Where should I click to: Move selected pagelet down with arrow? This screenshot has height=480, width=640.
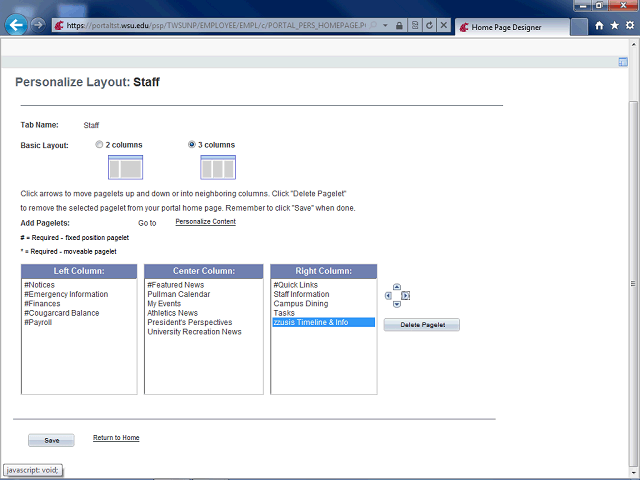(397, 304)
